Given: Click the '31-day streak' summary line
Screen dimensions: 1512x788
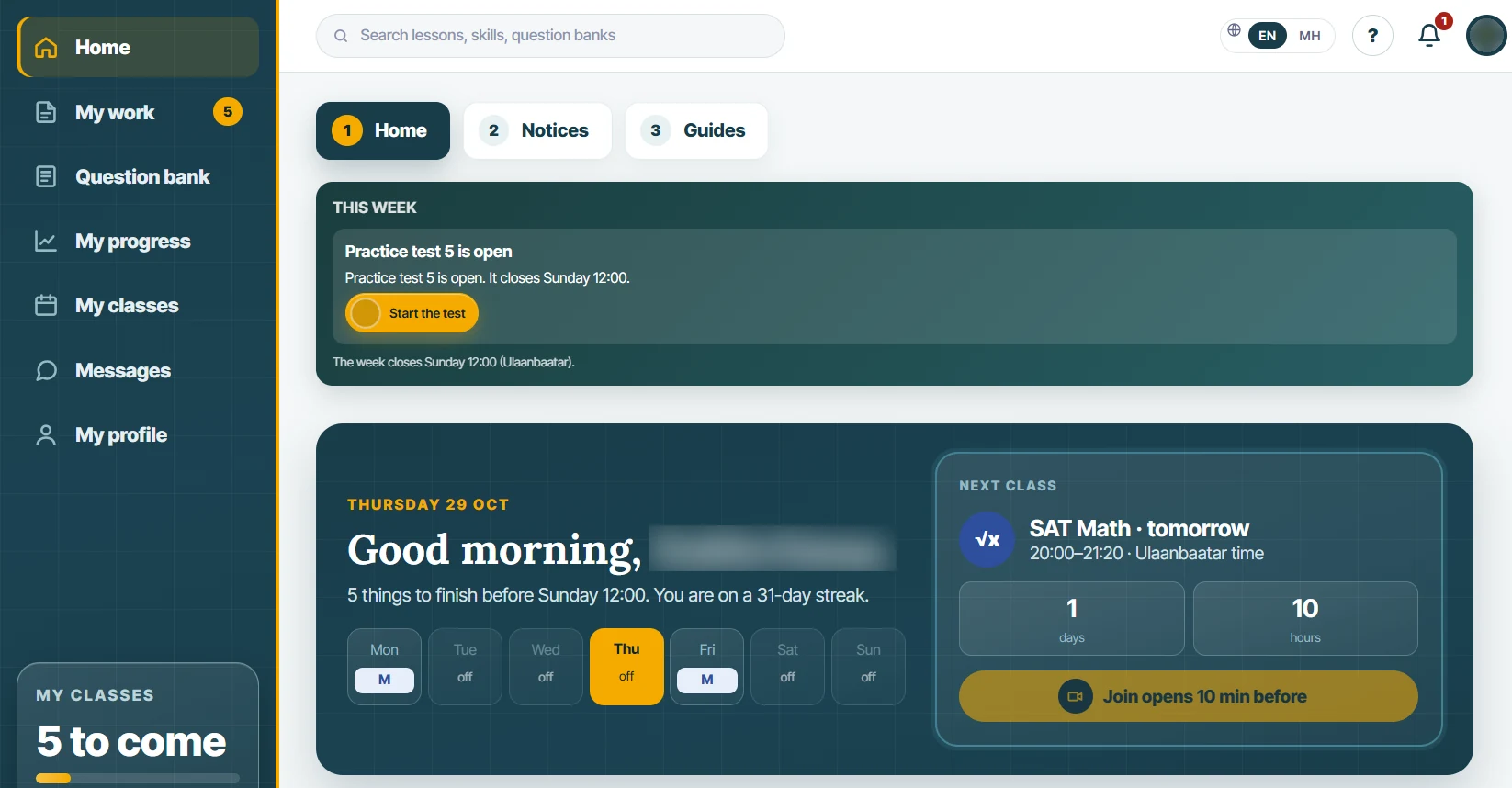Looking at the screenshot, I should [608, 595].
